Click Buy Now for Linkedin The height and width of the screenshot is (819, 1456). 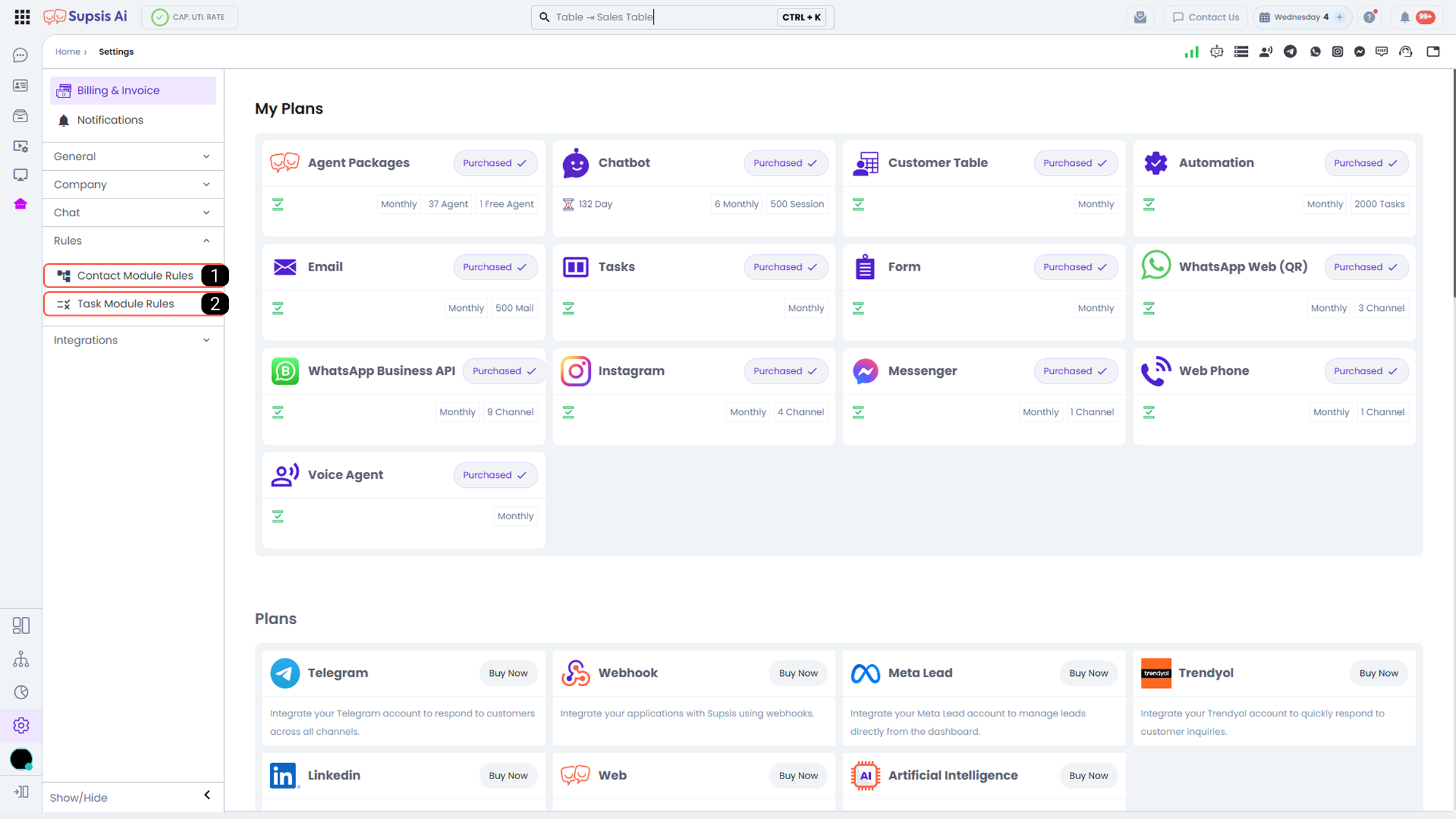[x=508, y=775]
